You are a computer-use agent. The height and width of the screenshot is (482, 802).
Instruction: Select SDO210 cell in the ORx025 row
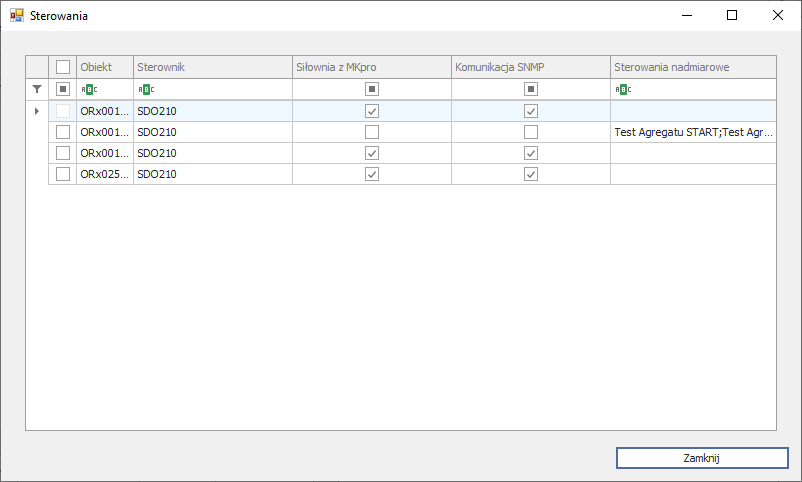click(x=213, y=174)
